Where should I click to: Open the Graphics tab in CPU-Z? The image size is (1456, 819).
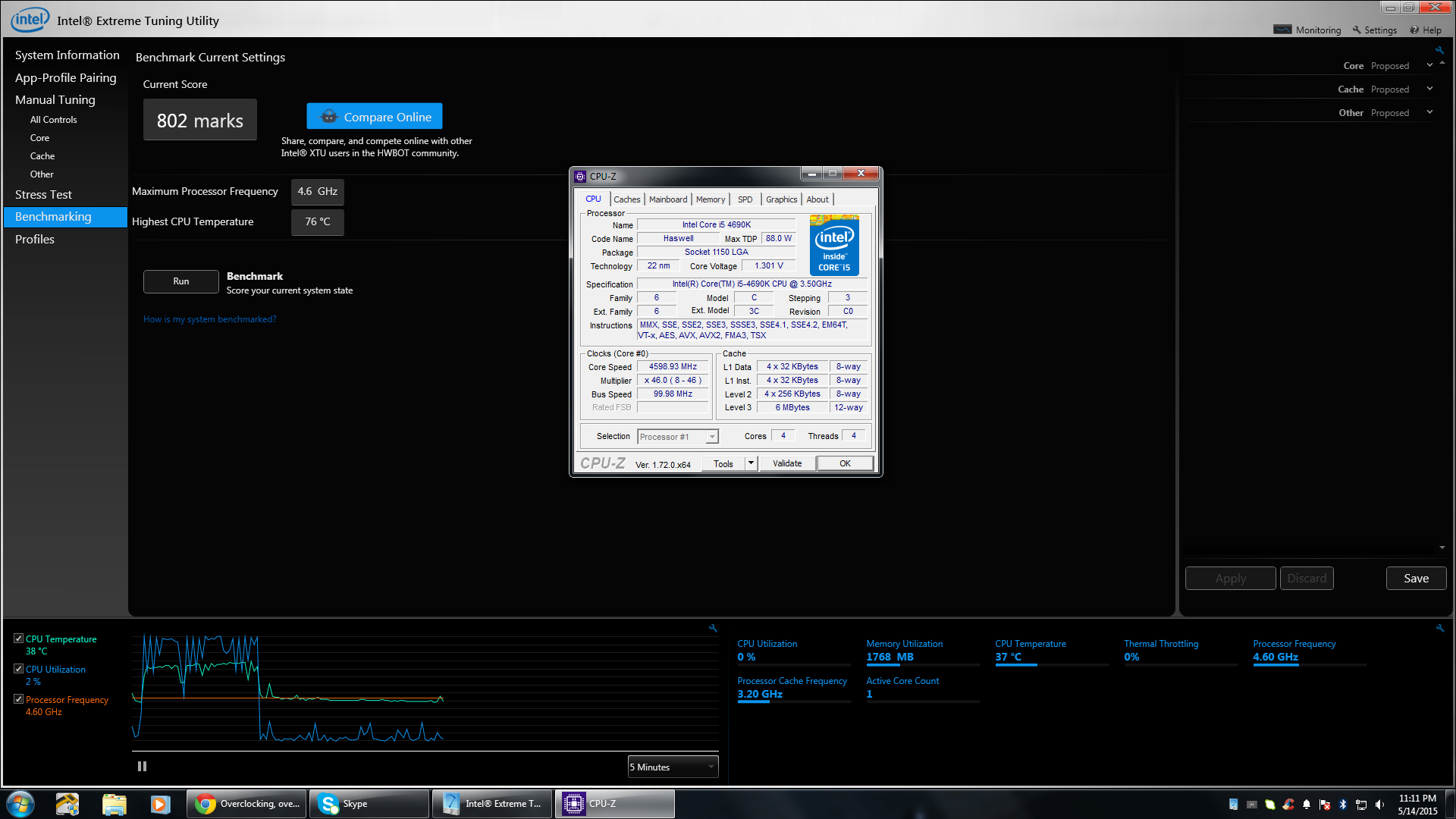tap(781, 199)
